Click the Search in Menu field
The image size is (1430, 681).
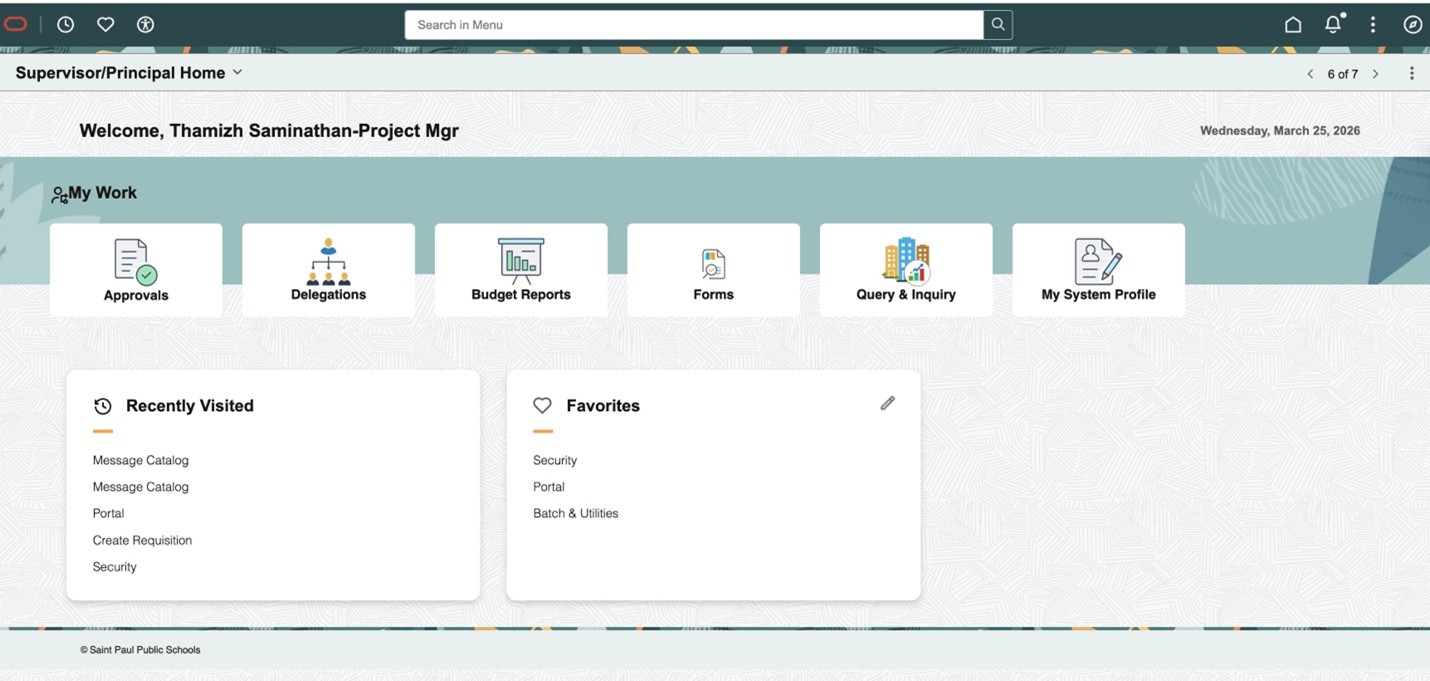694,24
